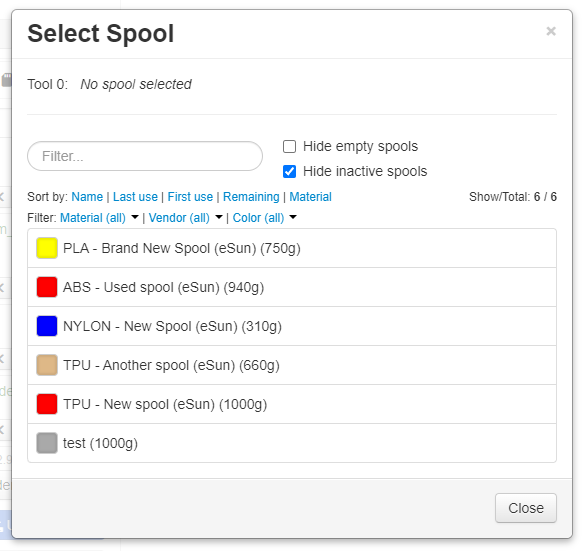Enable Hide empty spools checkbox
This screenshot has width=582, height=551.
(x=290, y=147)
